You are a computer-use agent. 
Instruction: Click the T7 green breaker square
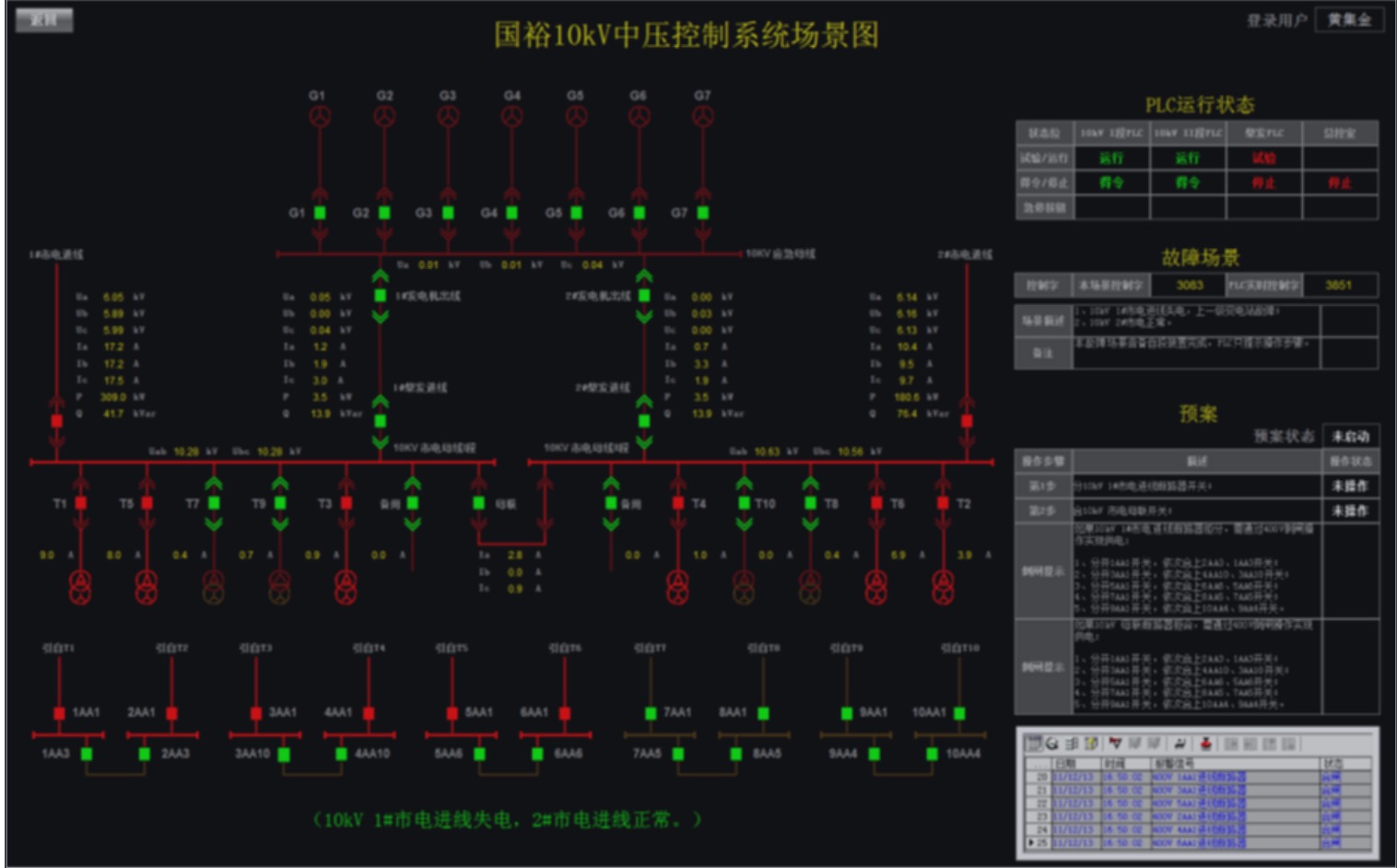tap(214, 503)
